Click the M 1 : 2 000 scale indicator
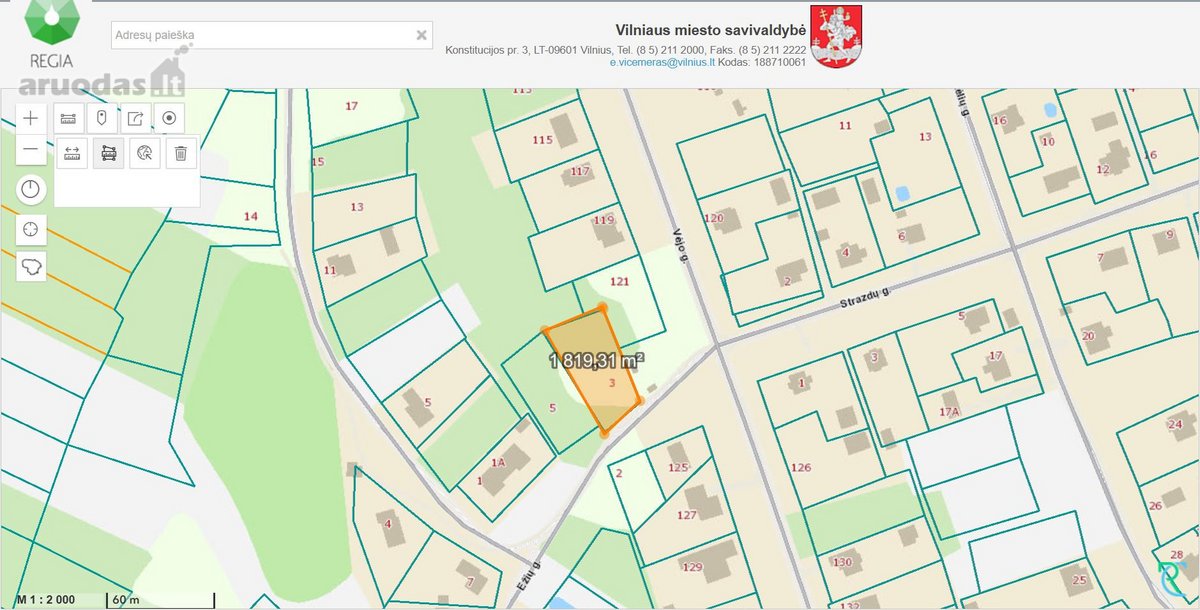The image size is (1200, 610). (45, 599)
